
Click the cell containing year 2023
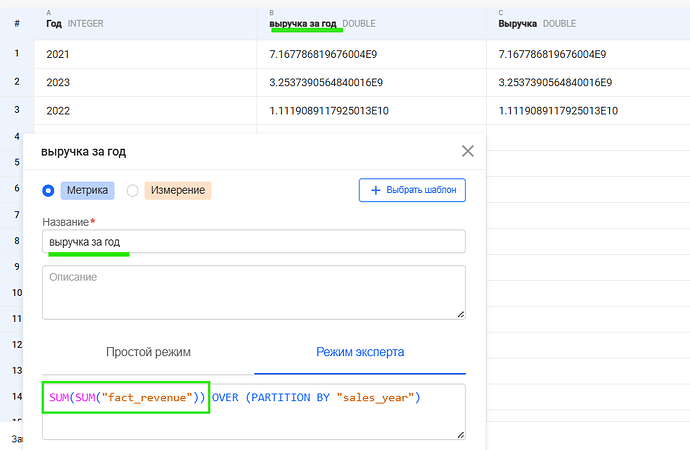[x=145, y=82]
